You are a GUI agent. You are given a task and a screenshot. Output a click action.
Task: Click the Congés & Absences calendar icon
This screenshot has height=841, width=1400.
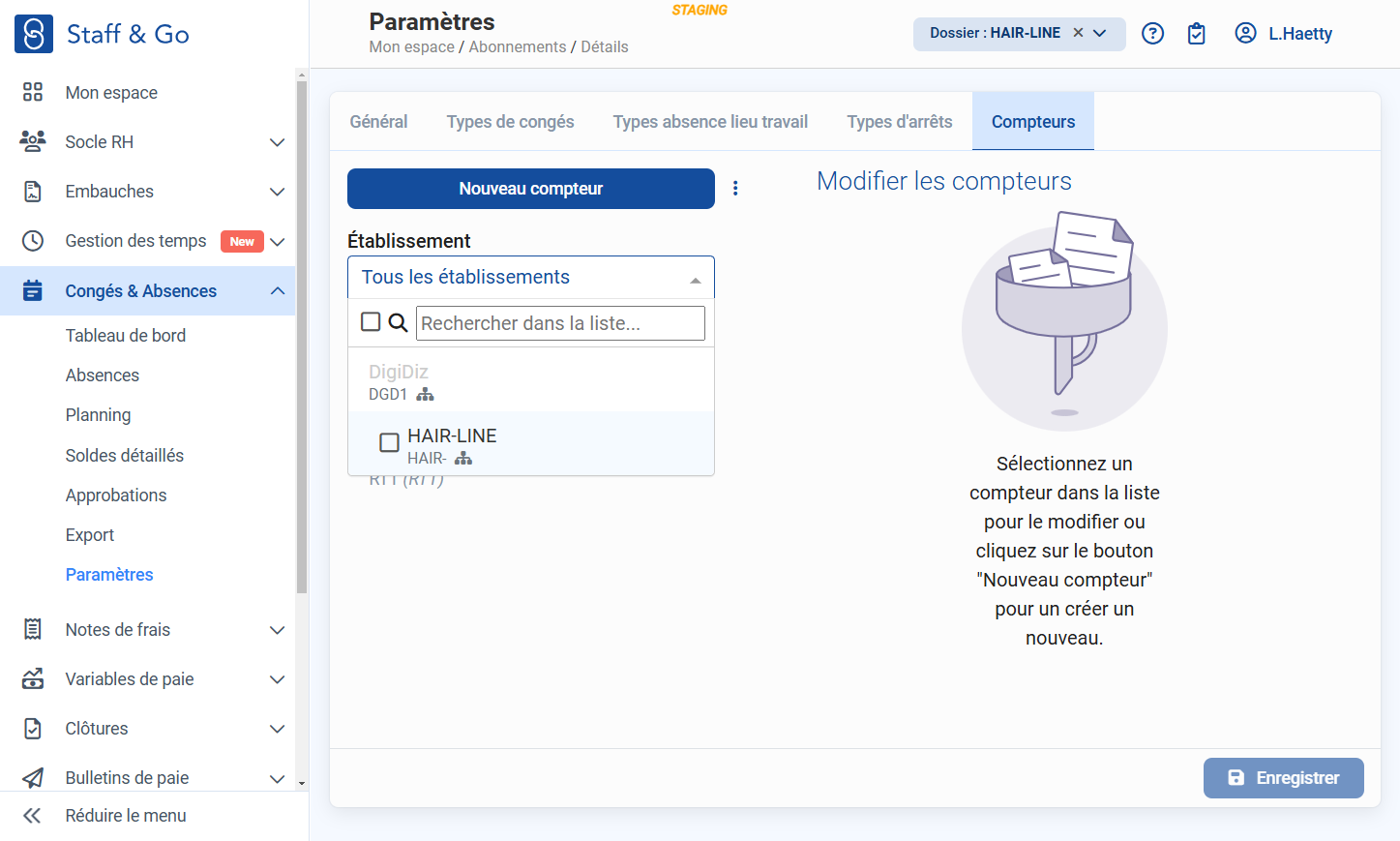click(33, 290)
